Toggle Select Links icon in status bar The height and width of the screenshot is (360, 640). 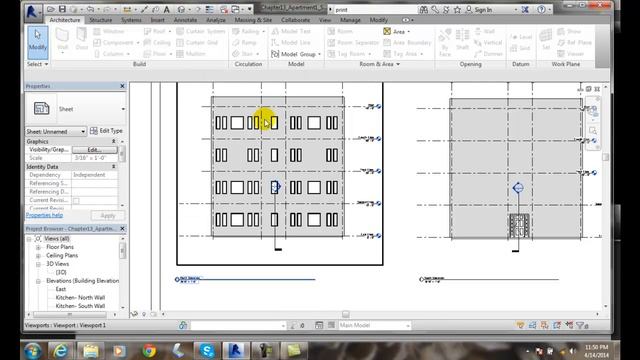[x=520, y=325]
